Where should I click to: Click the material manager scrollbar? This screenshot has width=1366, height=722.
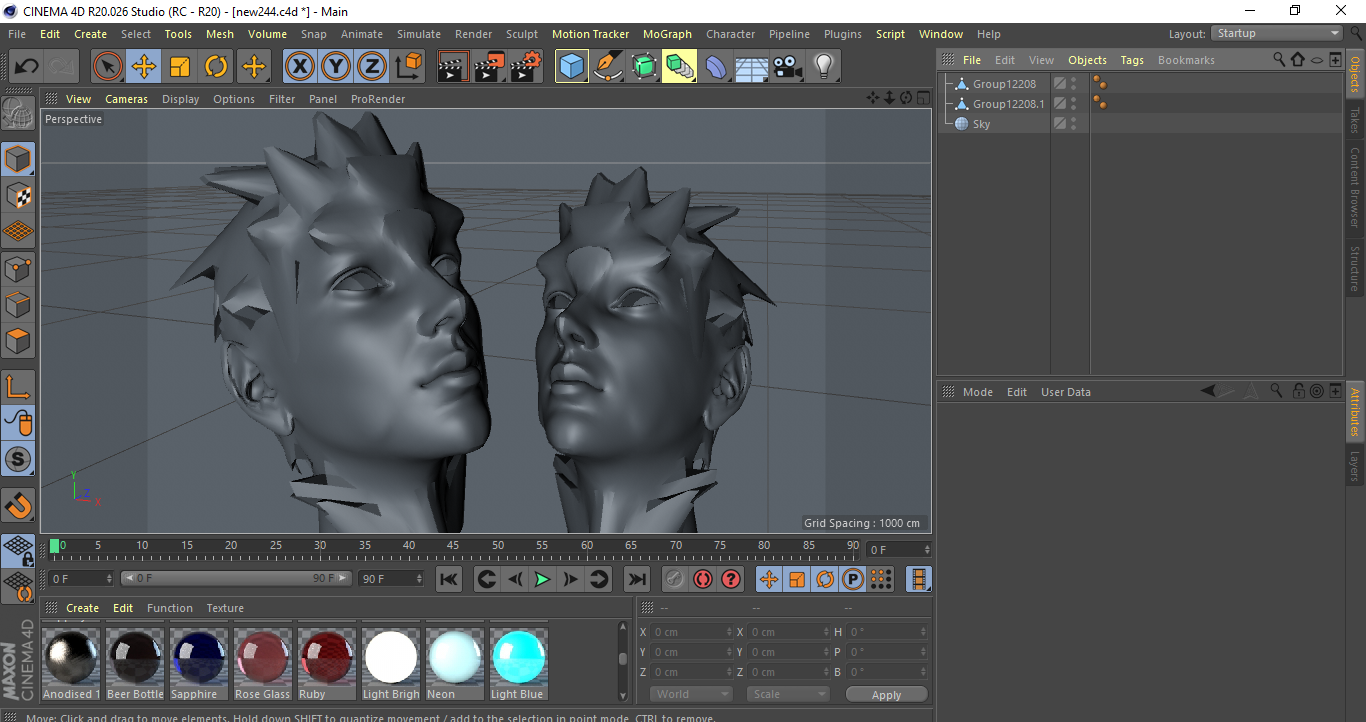point(623,660)
